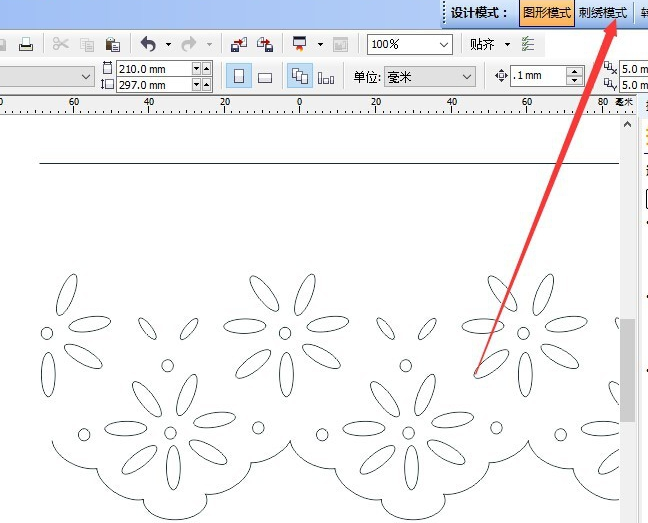
Task: Click the Import icon
Action: point(238,44)
